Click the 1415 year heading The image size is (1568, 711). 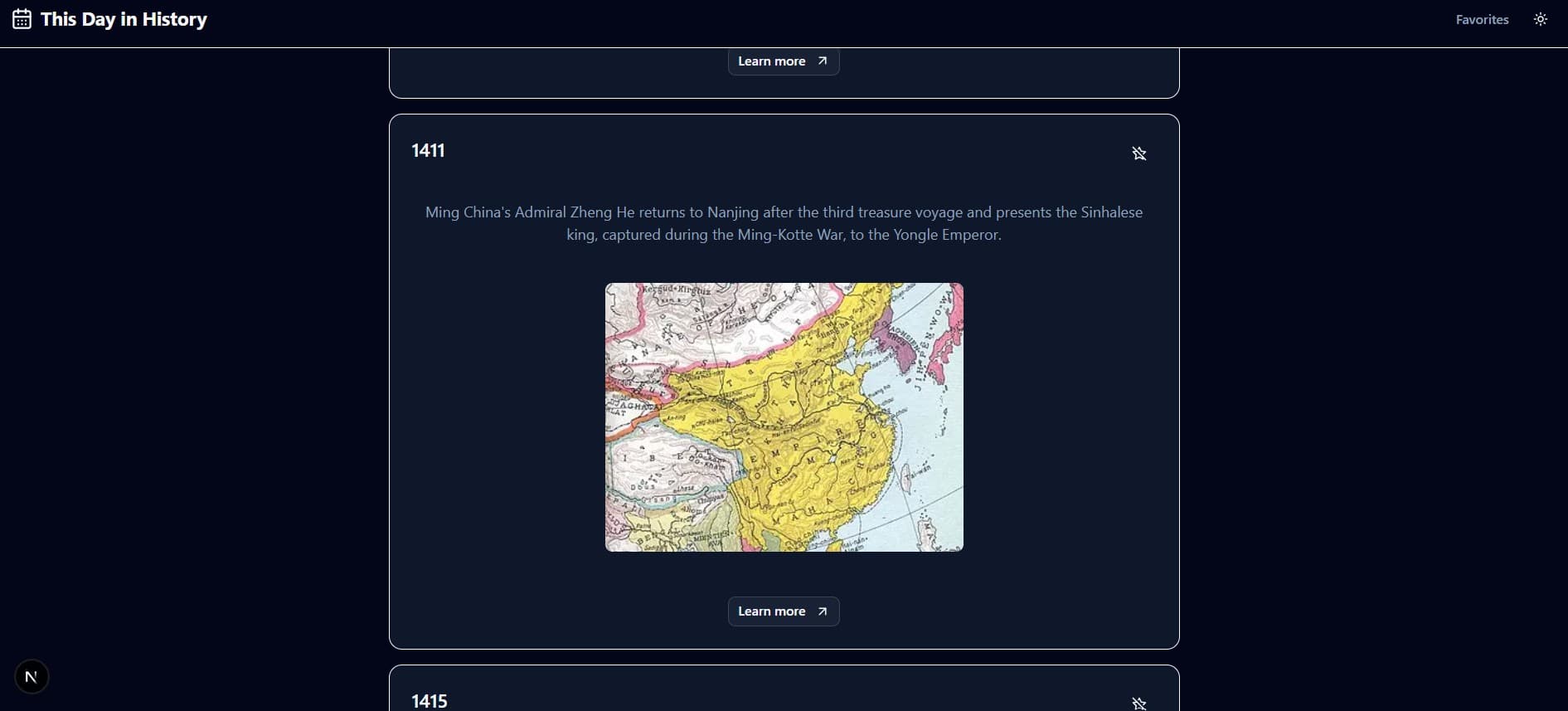point(430,701)
